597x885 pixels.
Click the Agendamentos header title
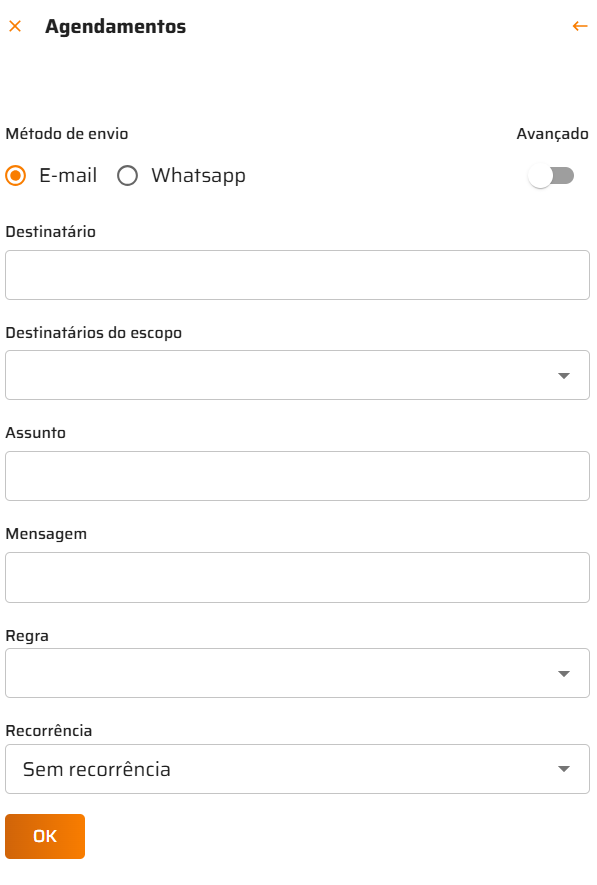tap(116, 27)
